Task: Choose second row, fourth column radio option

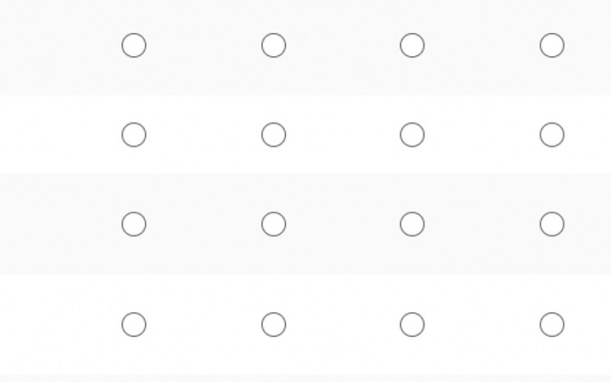Action: tap(552, 135)
